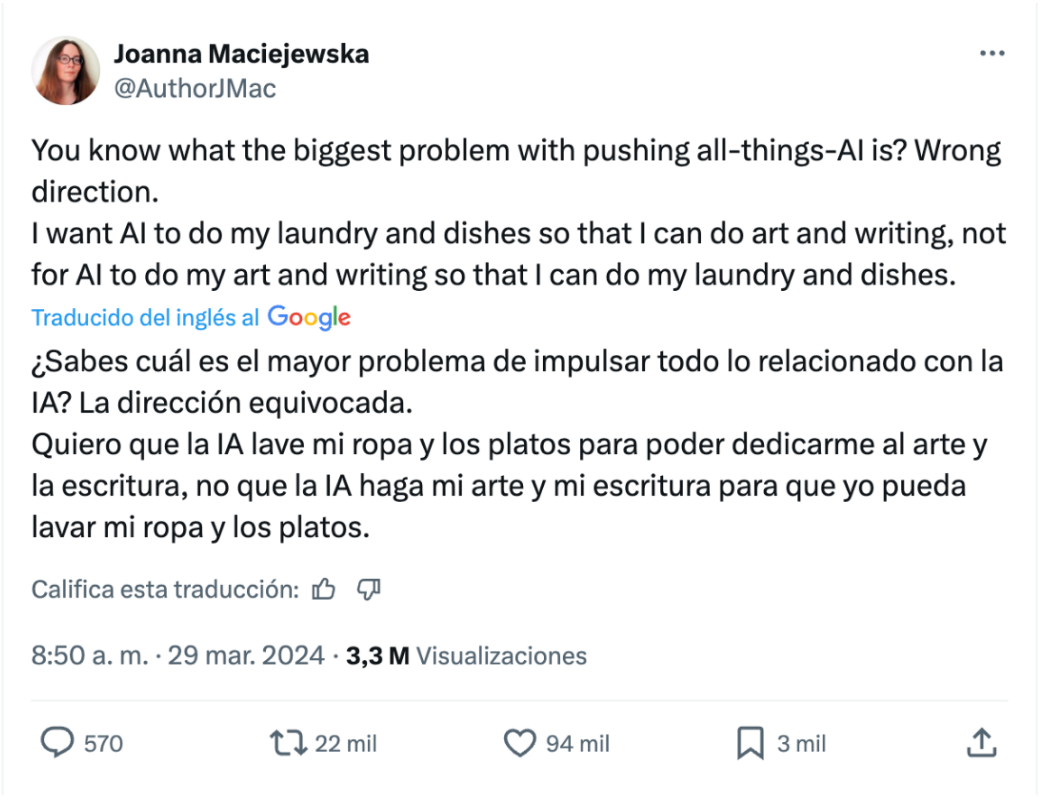This screenshot has width=1041, height=801.
Task: Click the "Traducido del inglés al" link
Action: click(146, 318)
